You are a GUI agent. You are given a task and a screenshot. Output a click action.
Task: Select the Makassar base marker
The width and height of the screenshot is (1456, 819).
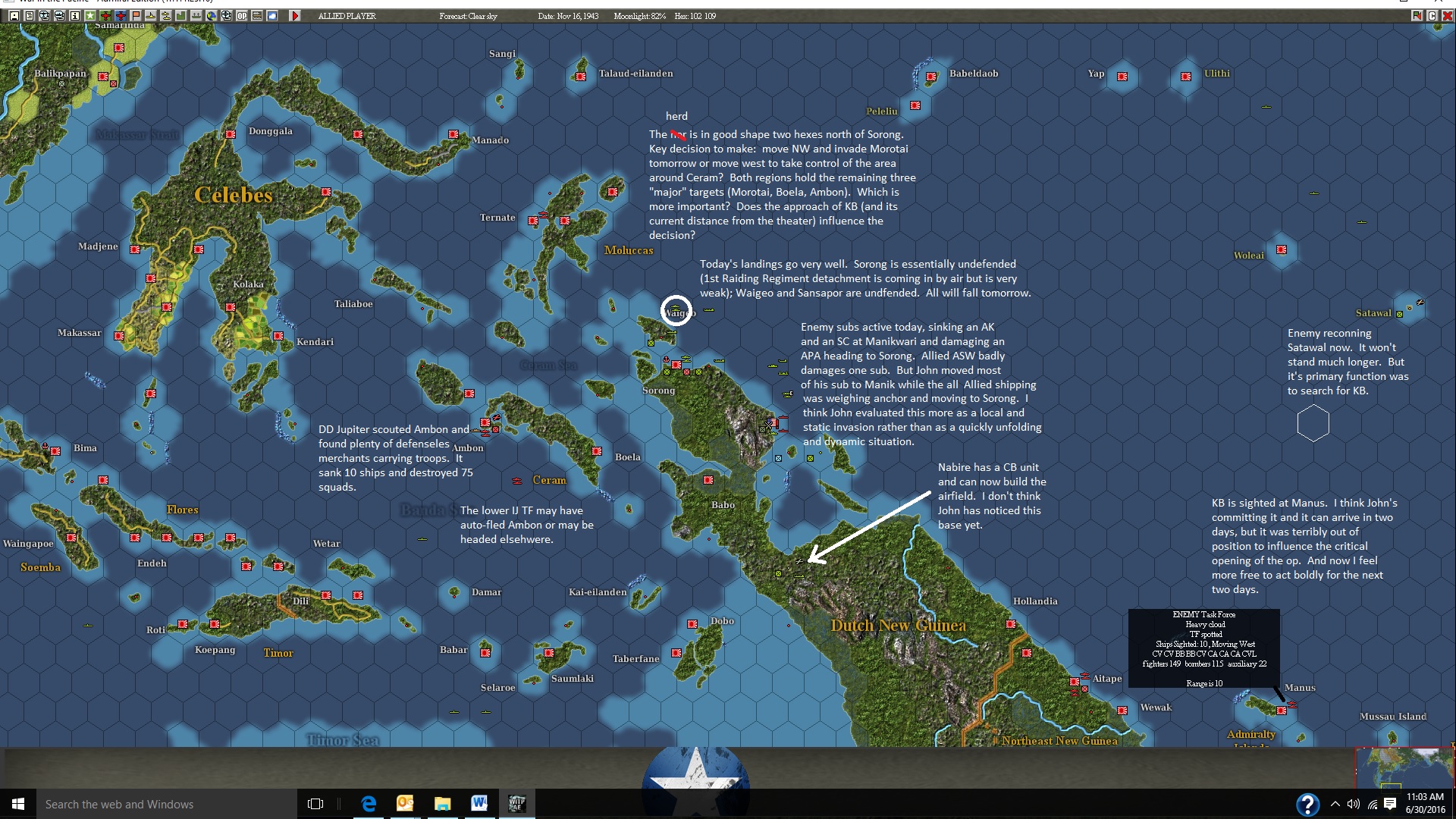[x=119, y=336]
